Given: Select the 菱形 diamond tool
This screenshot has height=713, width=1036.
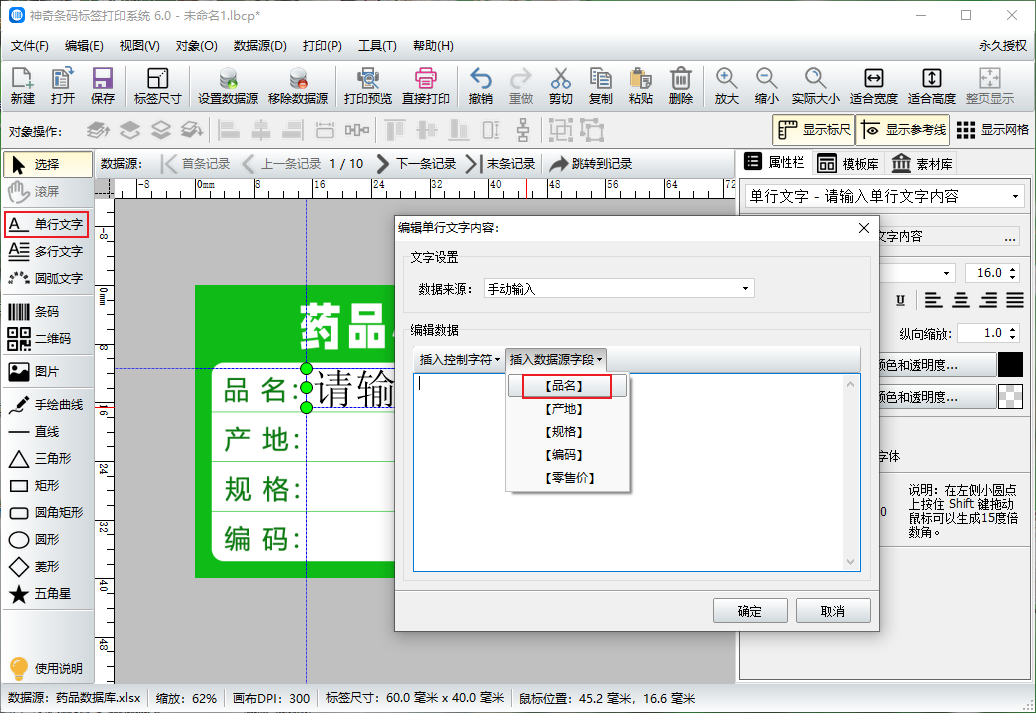Looking at the screenshot, I should [46, 567].
